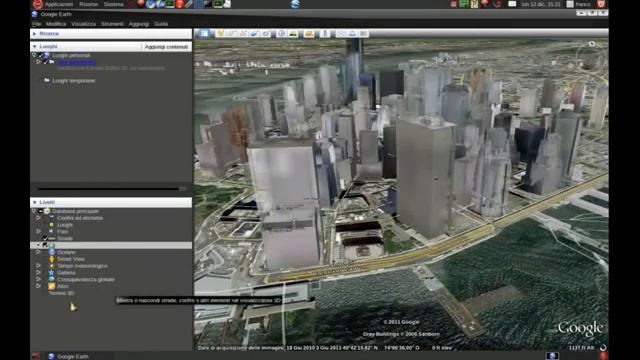Click the add image overlay icon

click(255, 33)
